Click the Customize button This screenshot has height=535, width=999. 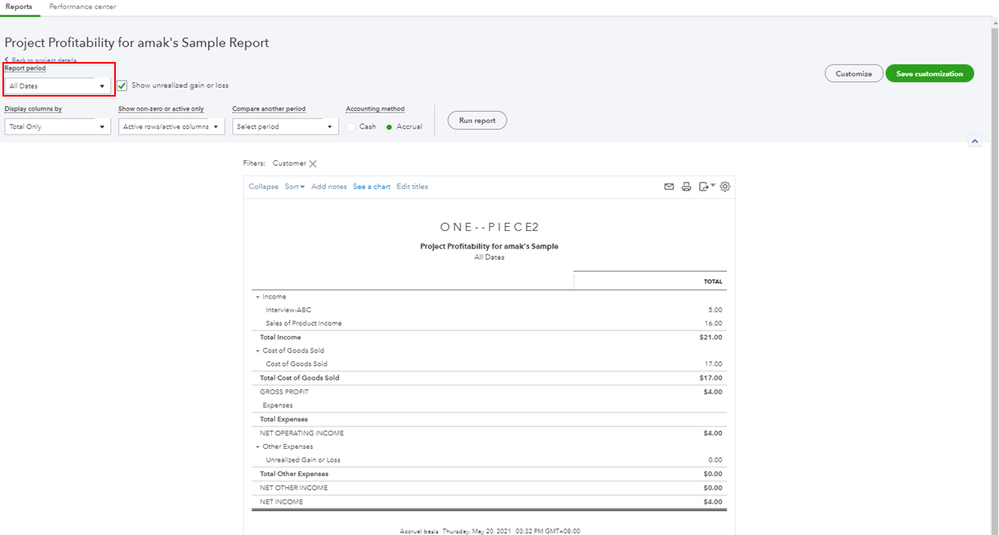click(854, 74)
